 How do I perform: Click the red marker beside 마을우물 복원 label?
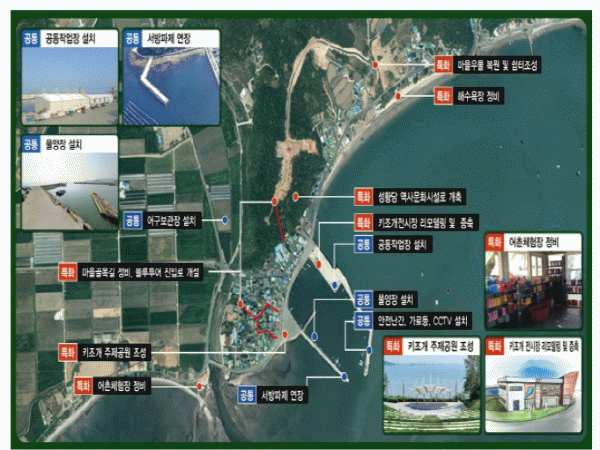[376, 65]
